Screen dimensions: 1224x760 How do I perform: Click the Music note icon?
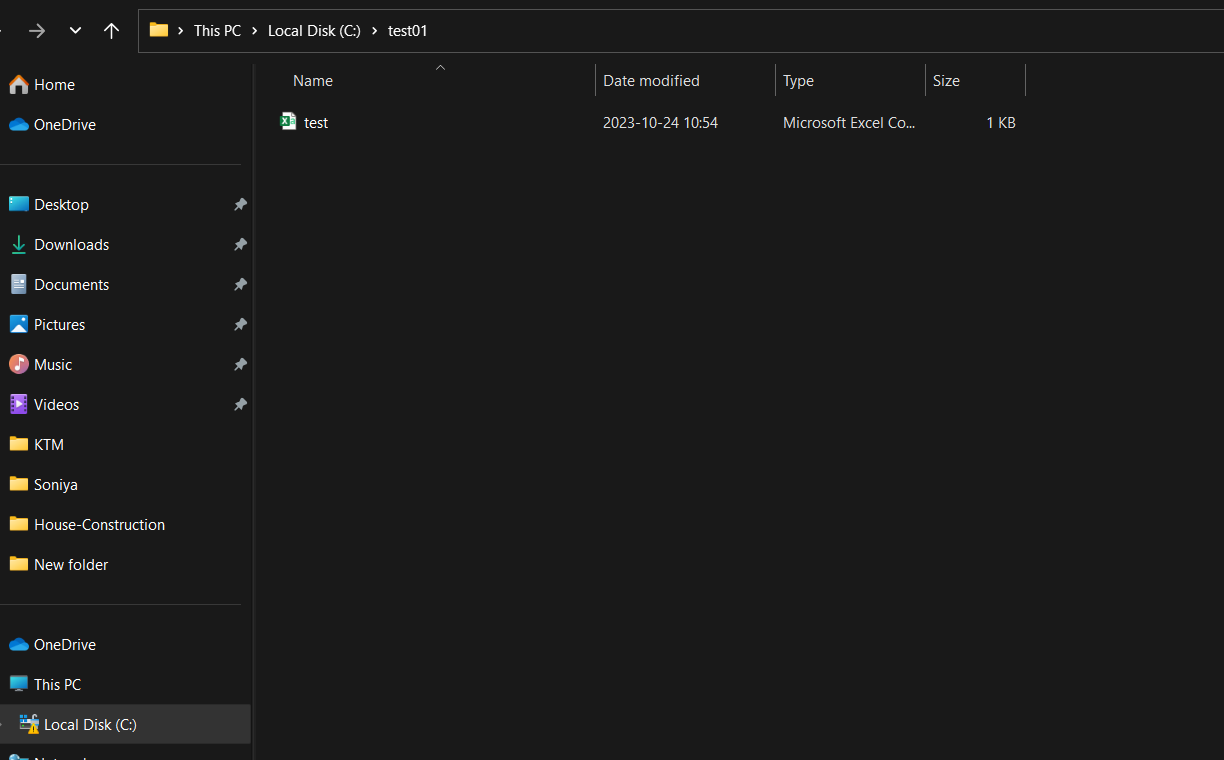(18, 364)
